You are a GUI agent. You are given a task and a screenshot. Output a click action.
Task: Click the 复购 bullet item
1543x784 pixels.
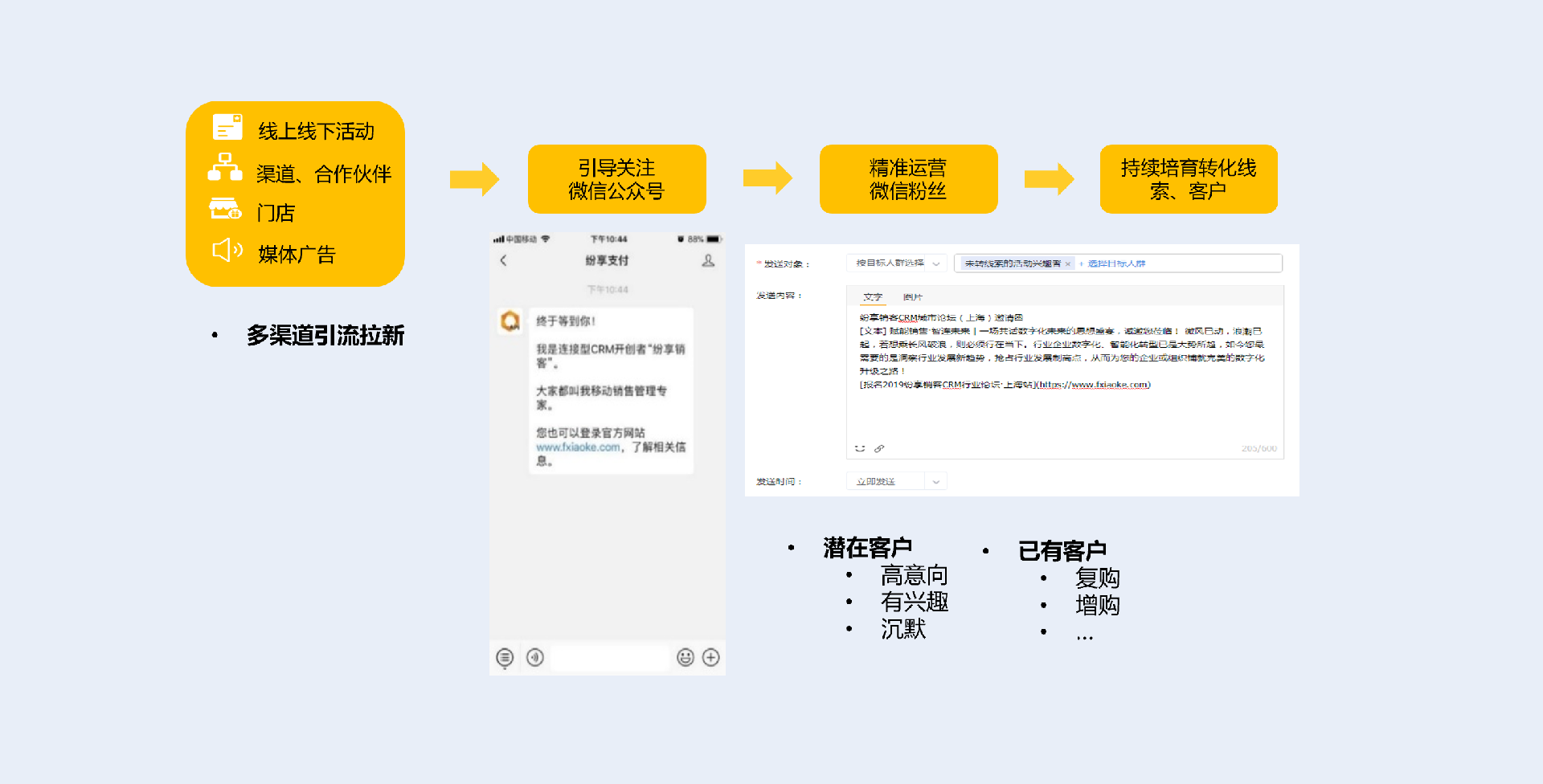tap(1098, 578)
